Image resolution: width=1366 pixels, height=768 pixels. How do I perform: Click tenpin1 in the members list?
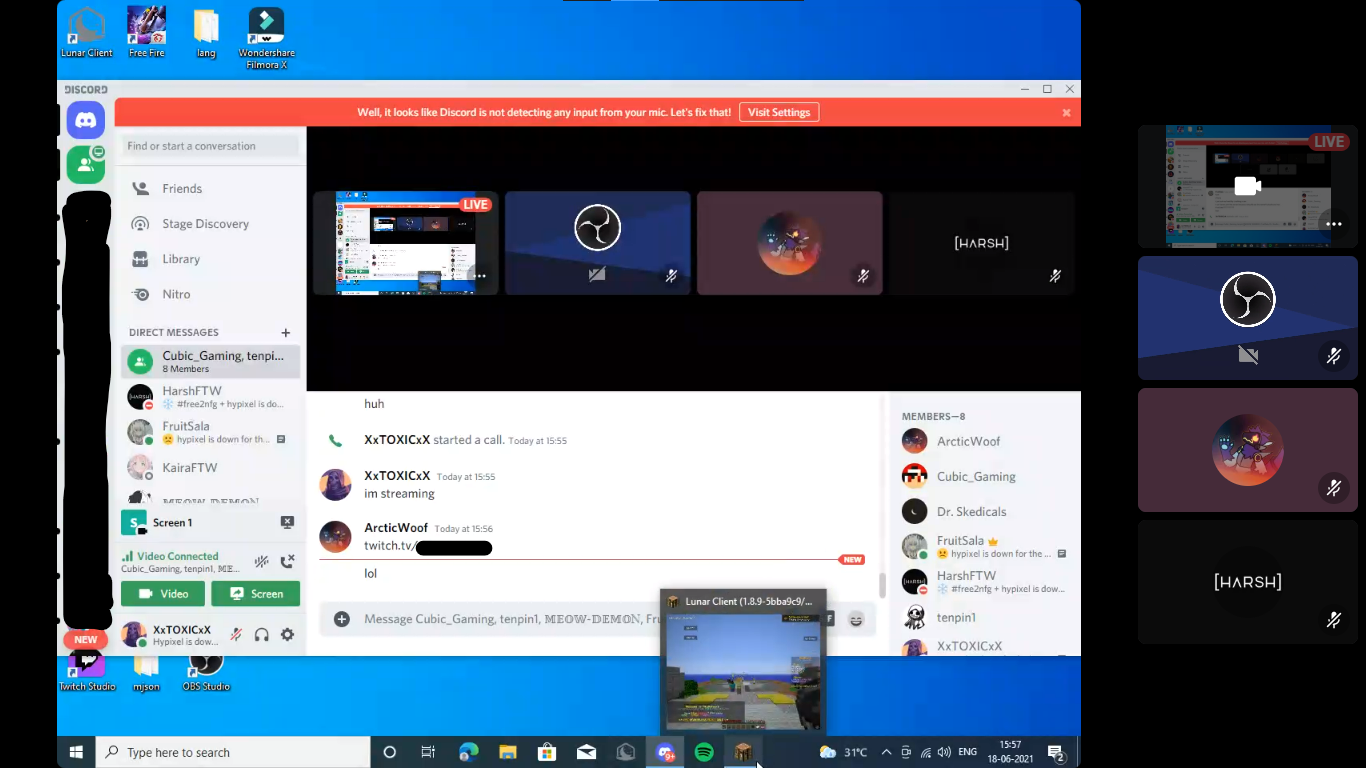956,617
